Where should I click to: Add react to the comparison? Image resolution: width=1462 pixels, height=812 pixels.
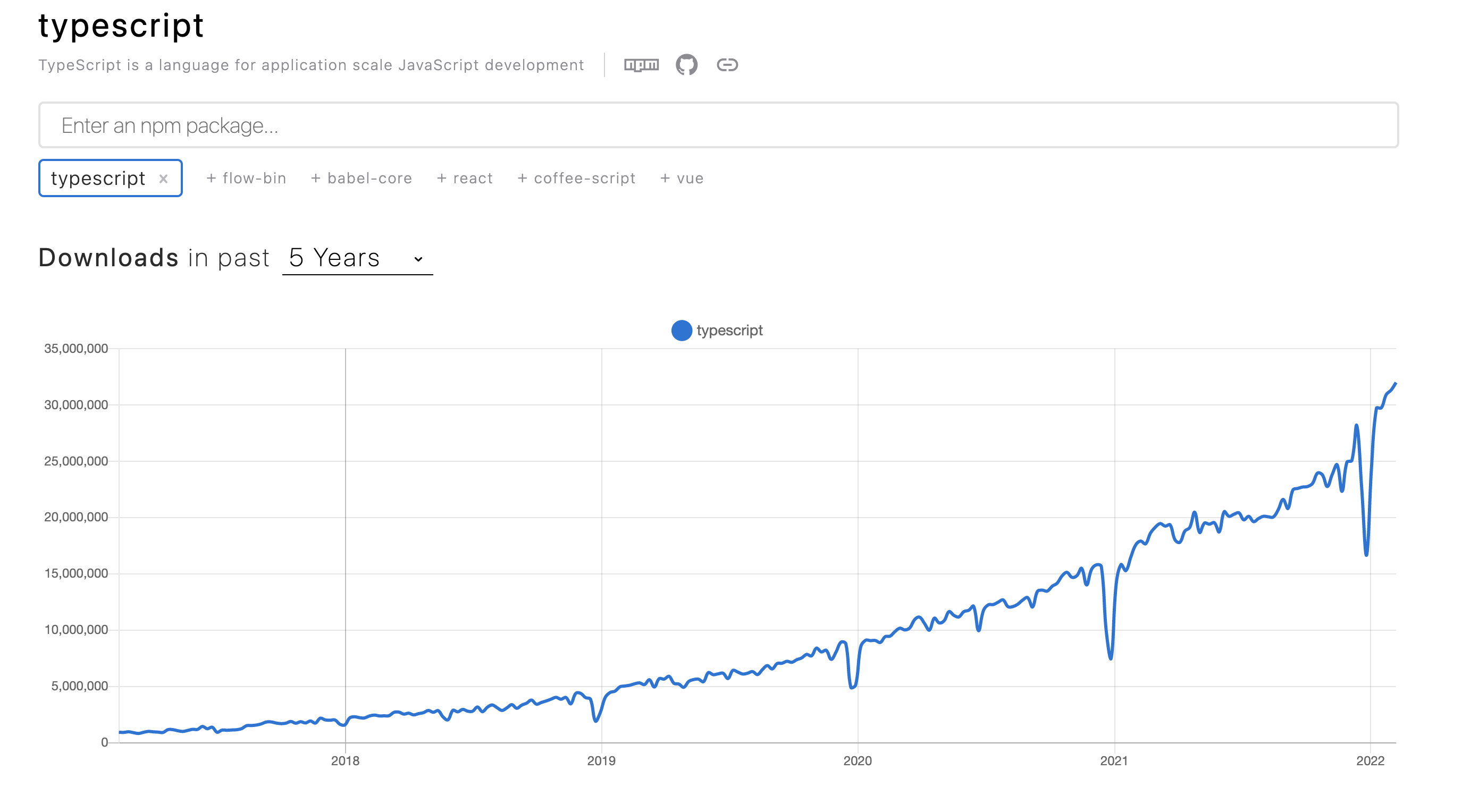465,178
